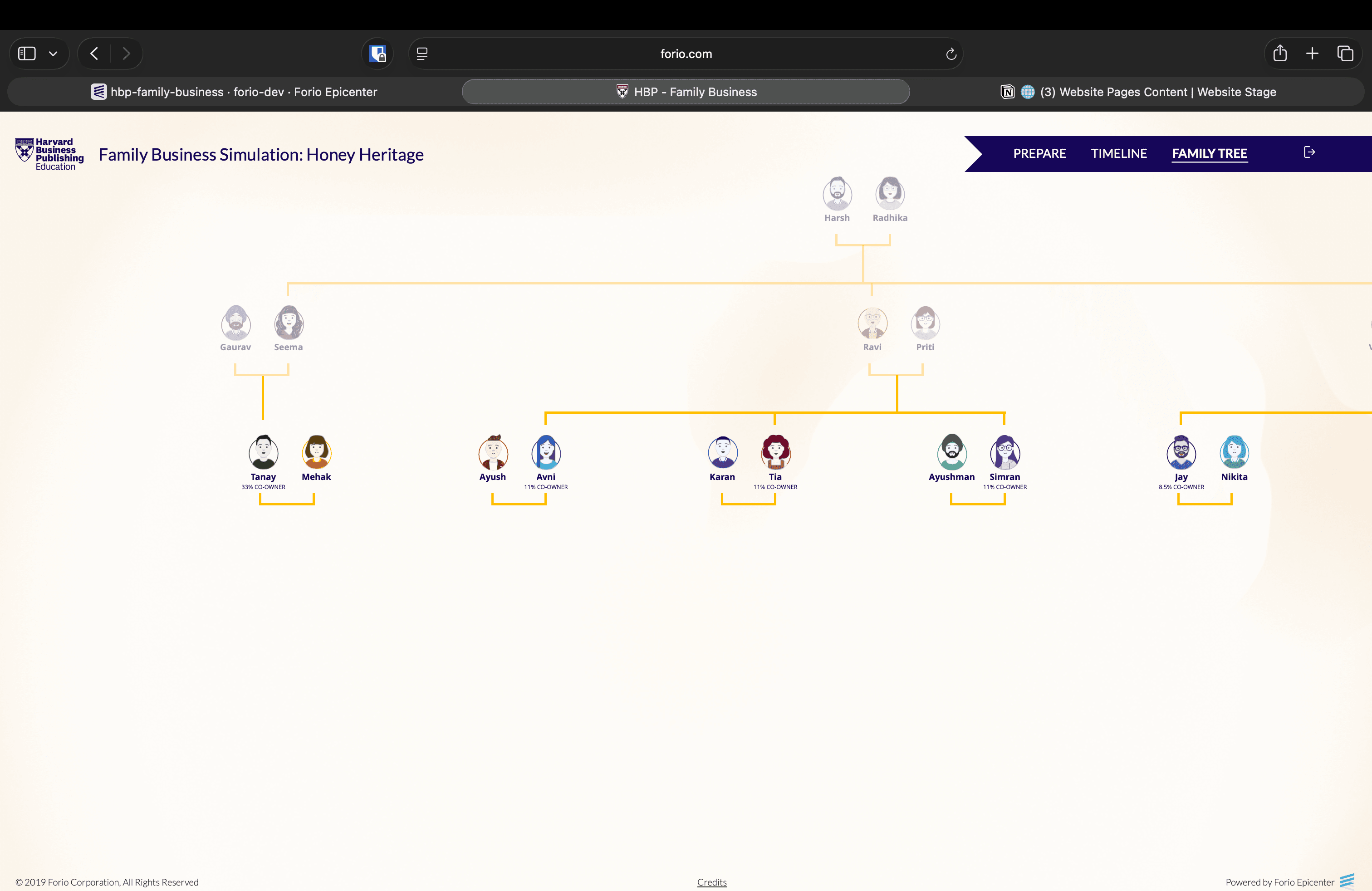Image resolution: width=1372 pixels, height=891 pixels.
Task: Switch to hbp-family-business Forio Epicenter browser tab
Action: point(234,92)
